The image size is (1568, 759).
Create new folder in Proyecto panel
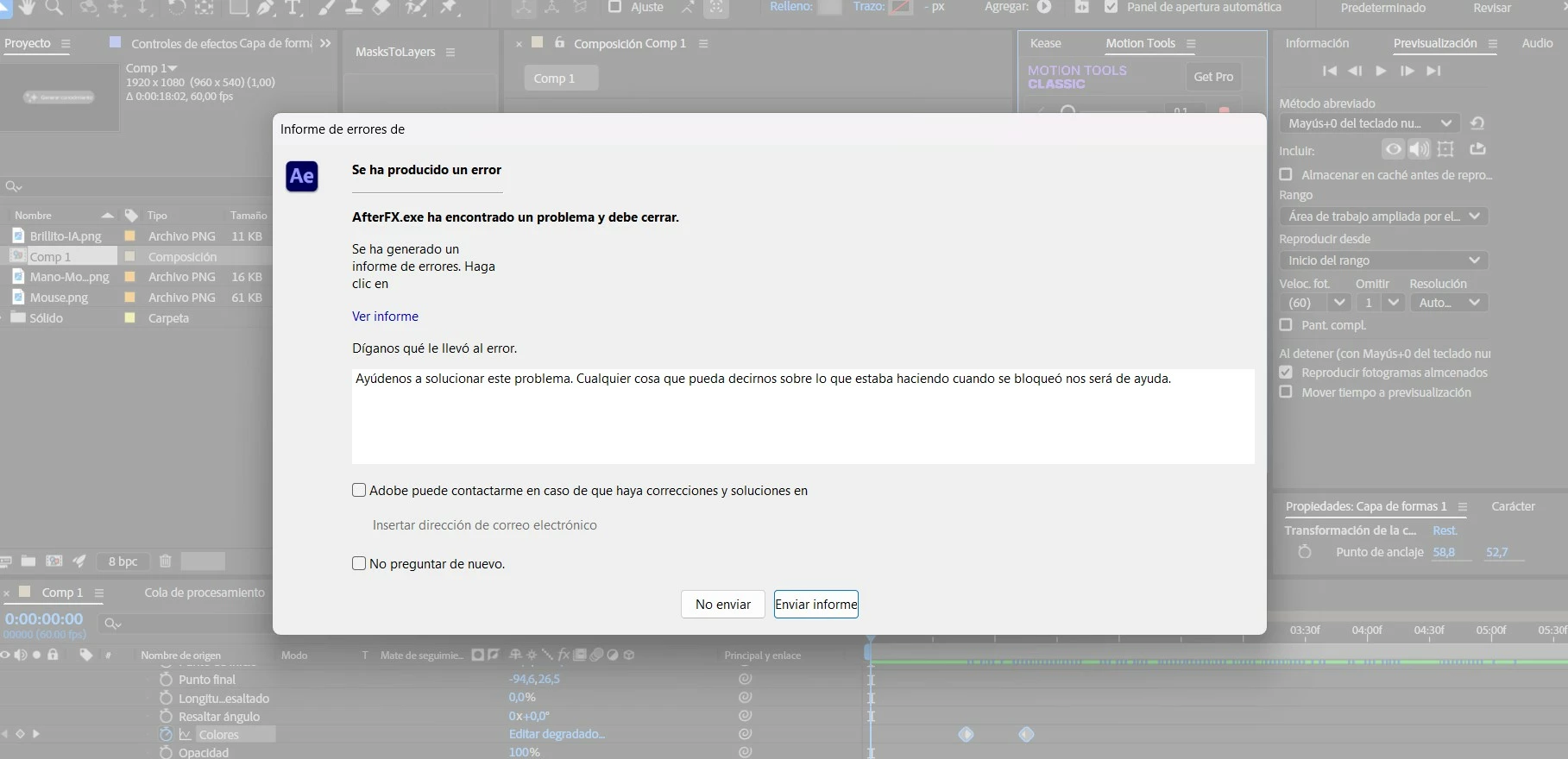[x=28, y=561]
